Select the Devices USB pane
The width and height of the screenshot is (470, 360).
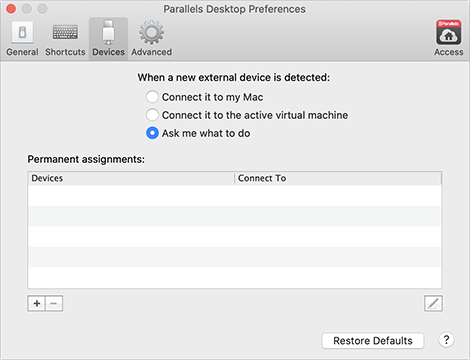point(108,39)
